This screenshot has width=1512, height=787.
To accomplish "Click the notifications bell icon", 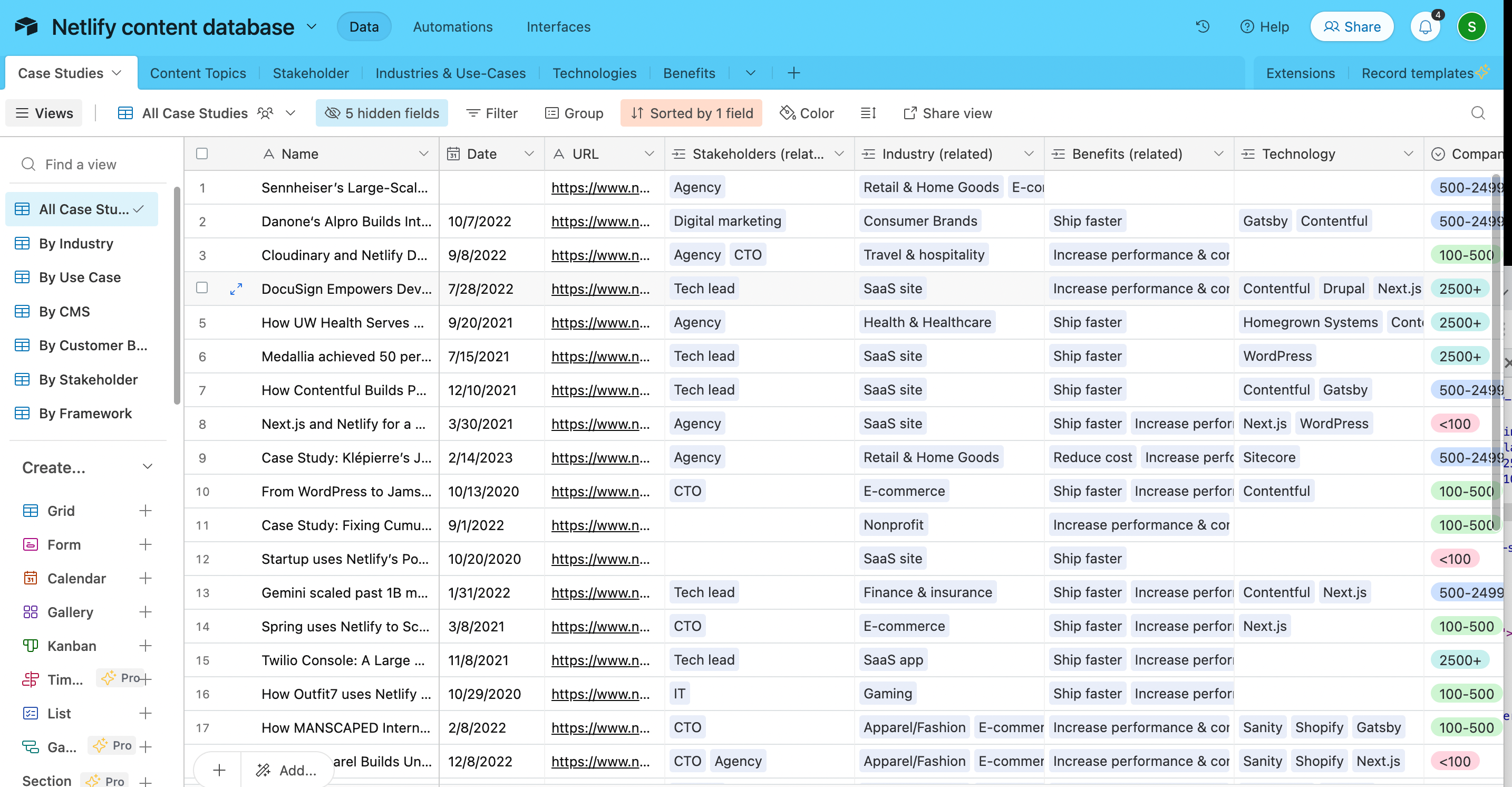I will (x=1424, y=26).
